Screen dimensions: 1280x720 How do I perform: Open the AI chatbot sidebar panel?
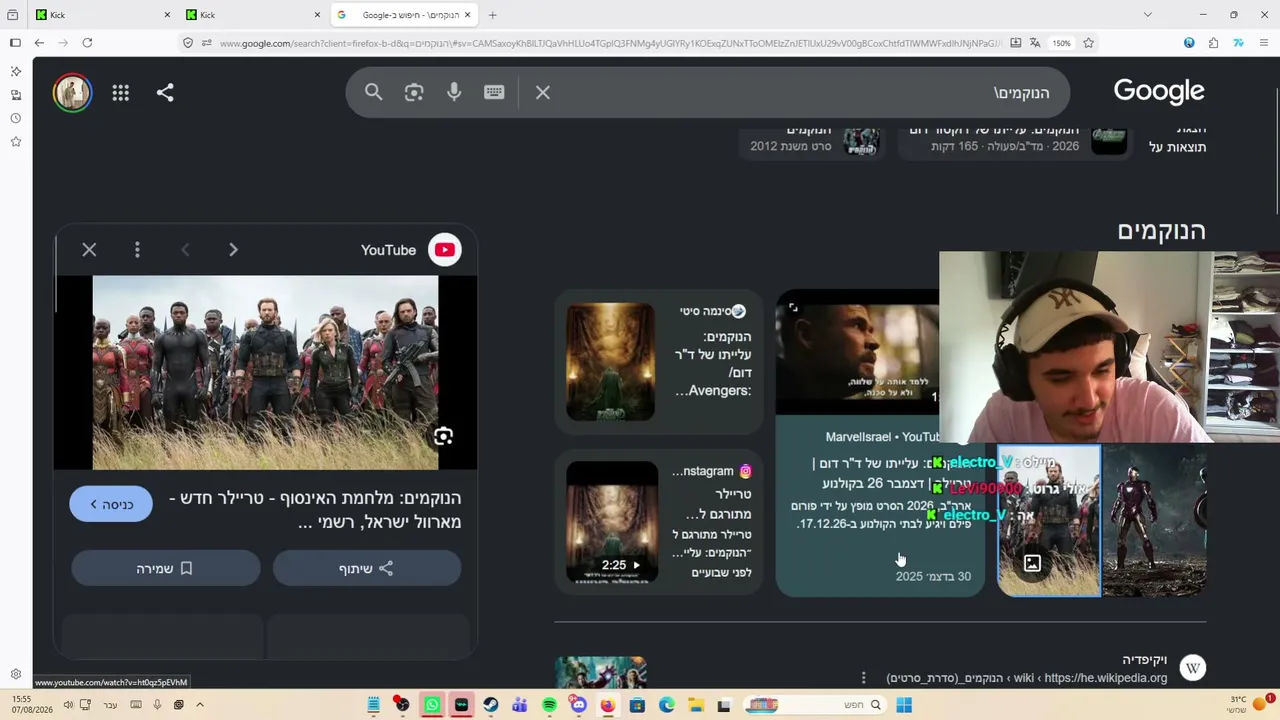coord(15,72)
